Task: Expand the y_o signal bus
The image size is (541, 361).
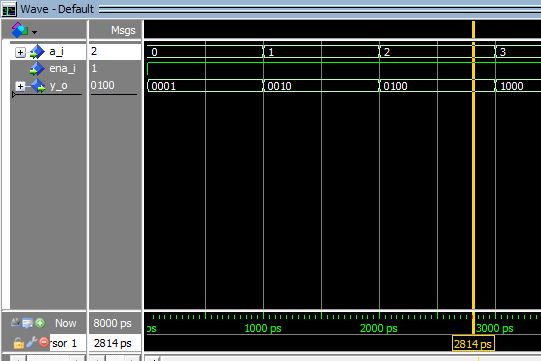Action: point(20,86)
